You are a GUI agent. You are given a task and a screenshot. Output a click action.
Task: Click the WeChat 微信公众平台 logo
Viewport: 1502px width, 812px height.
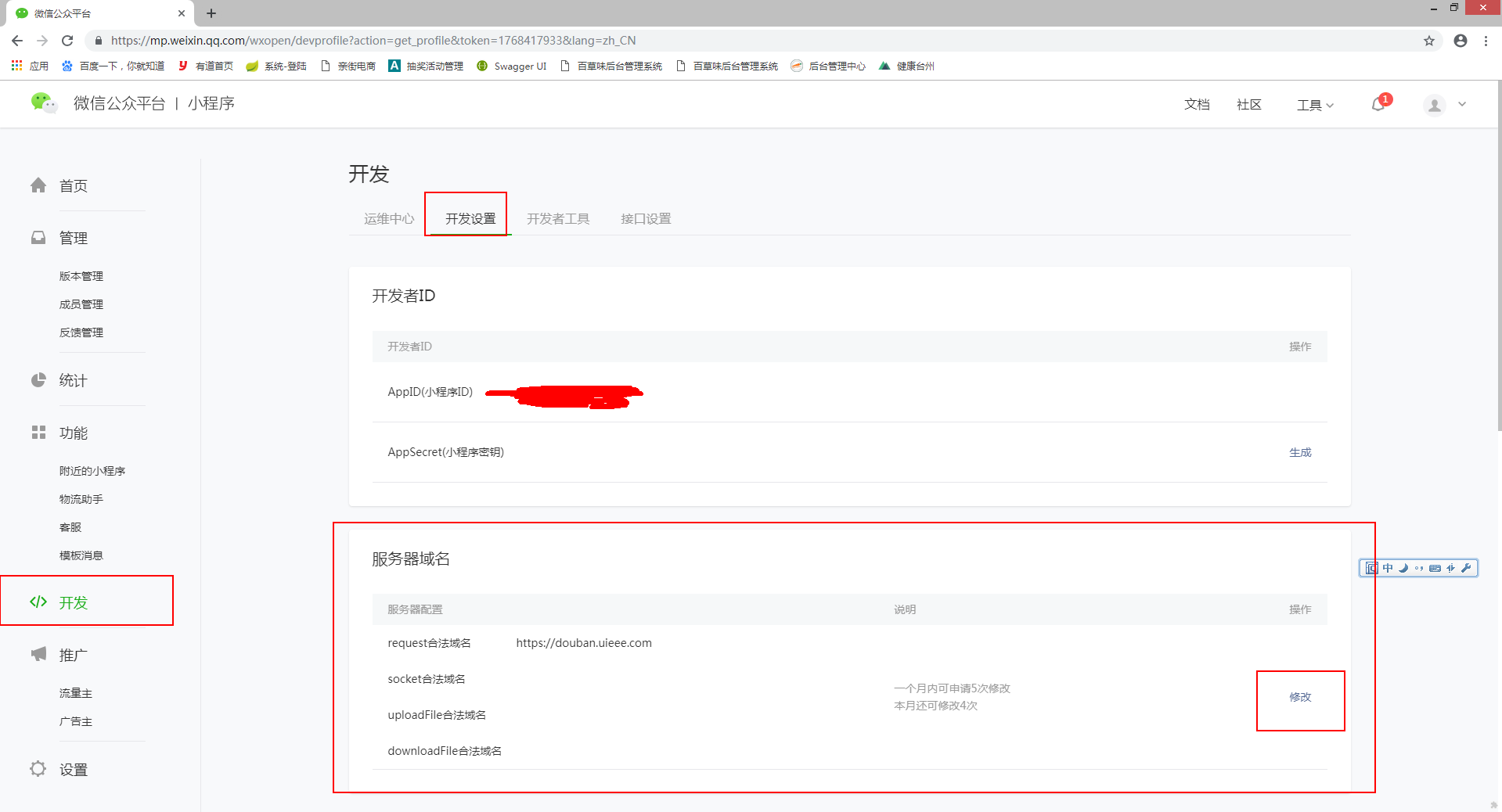(119, 102)
